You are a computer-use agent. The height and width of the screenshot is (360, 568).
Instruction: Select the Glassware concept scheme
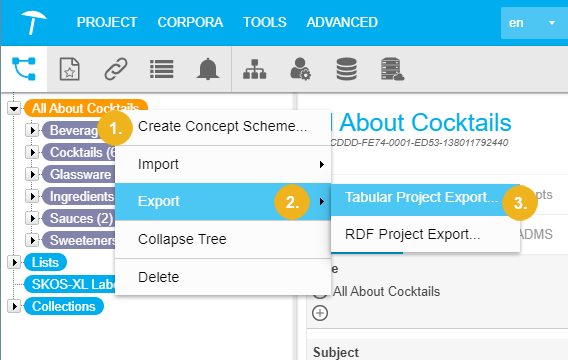(79, 174)
